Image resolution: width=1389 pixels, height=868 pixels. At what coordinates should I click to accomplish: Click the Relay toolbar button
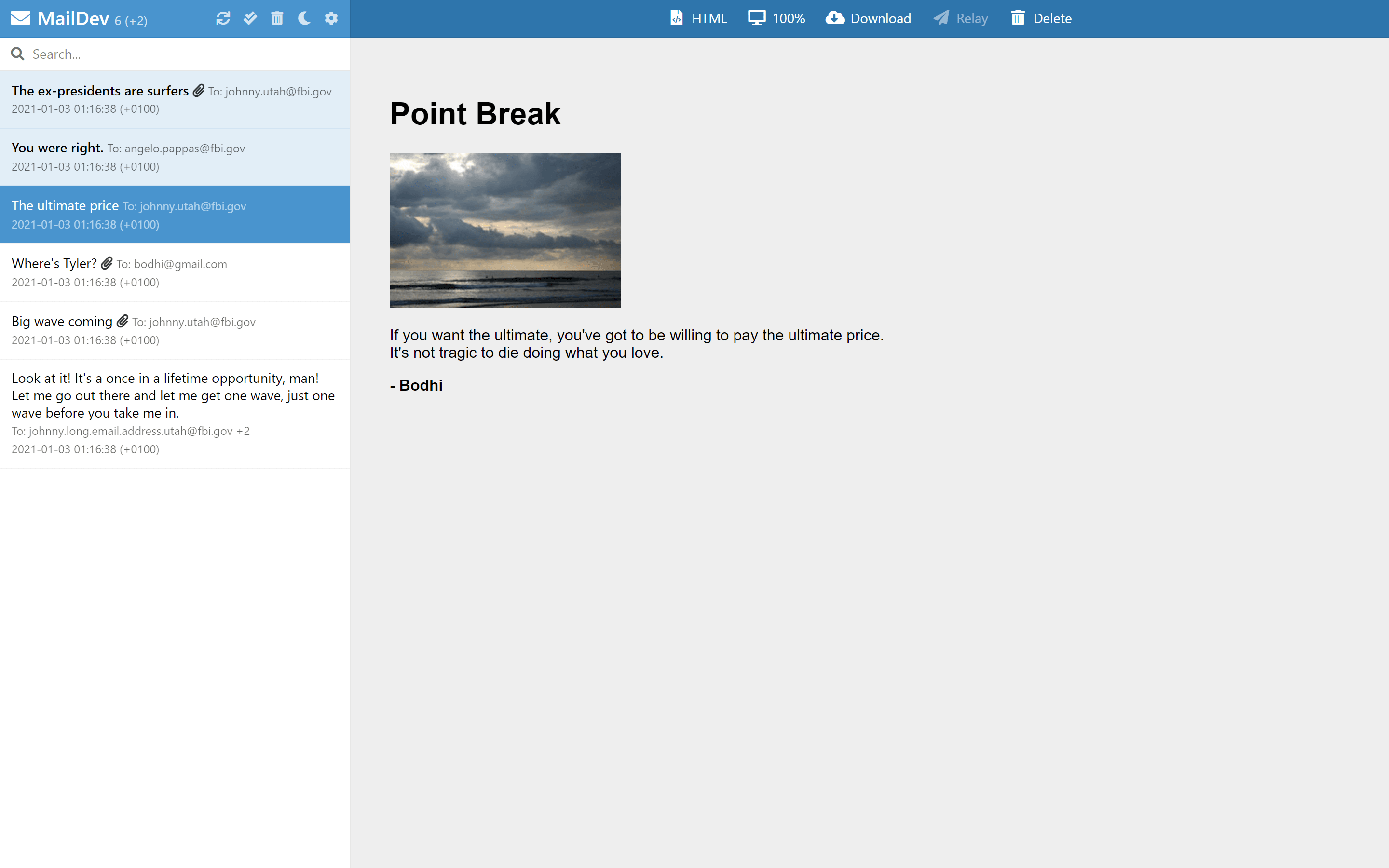tap(960, 18)
